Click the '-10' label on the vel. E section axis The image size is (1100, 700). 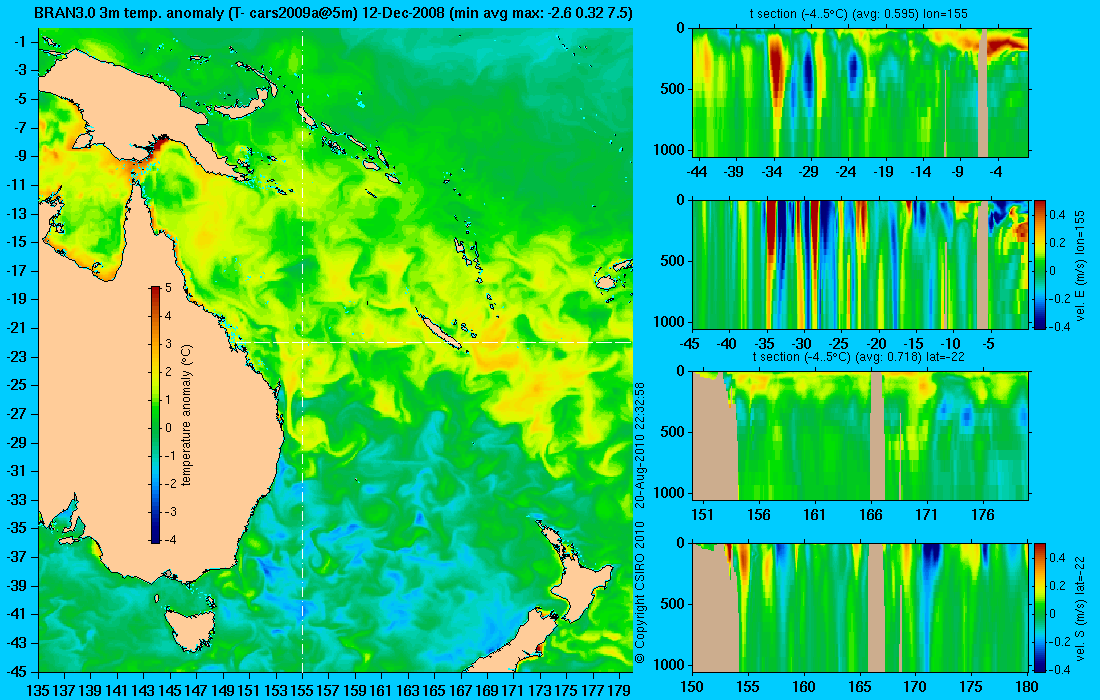[951, 344]
